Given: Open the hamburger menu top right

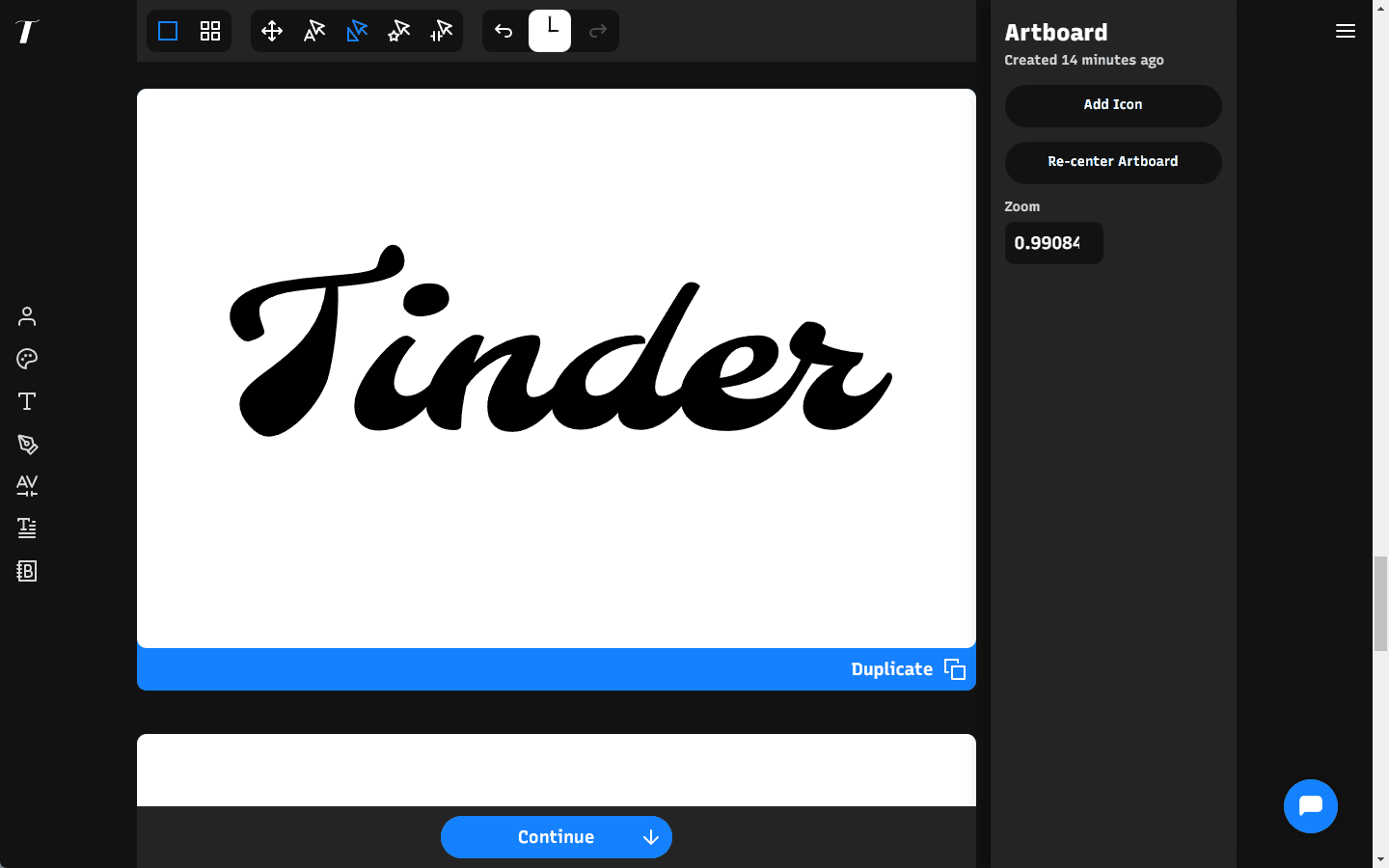Looking at the screenshot, I should tap(1346, 31).
